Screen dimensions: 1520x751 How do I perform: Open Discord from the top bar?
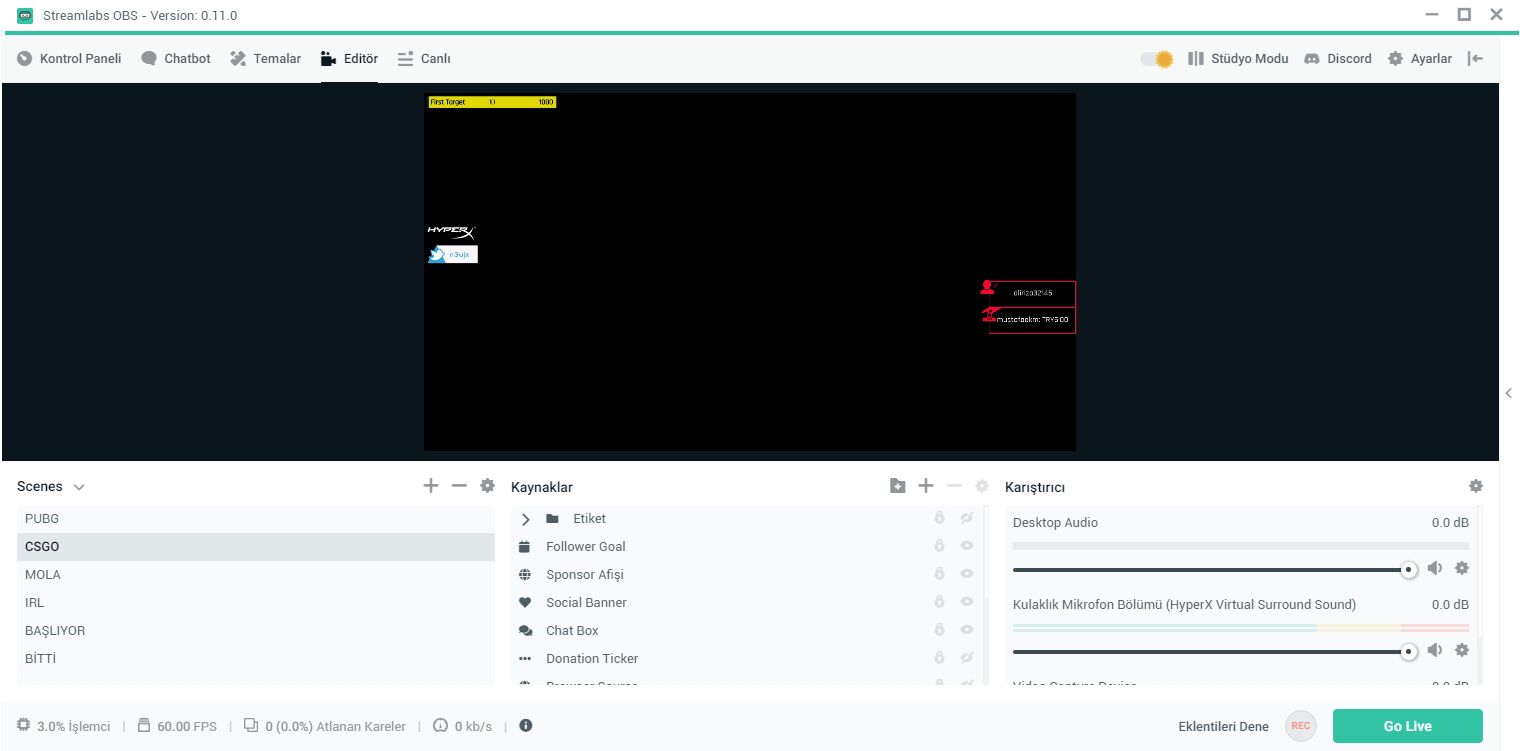point(1338,59)
